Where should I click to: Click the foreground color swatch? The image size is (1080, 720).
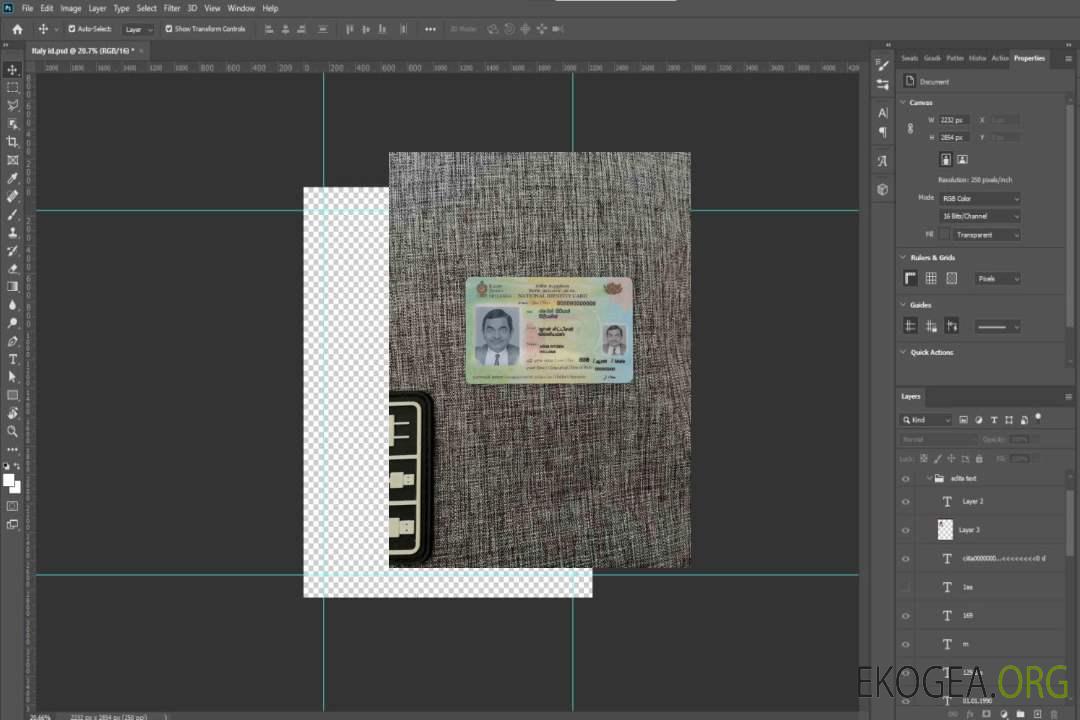[9, 479]
